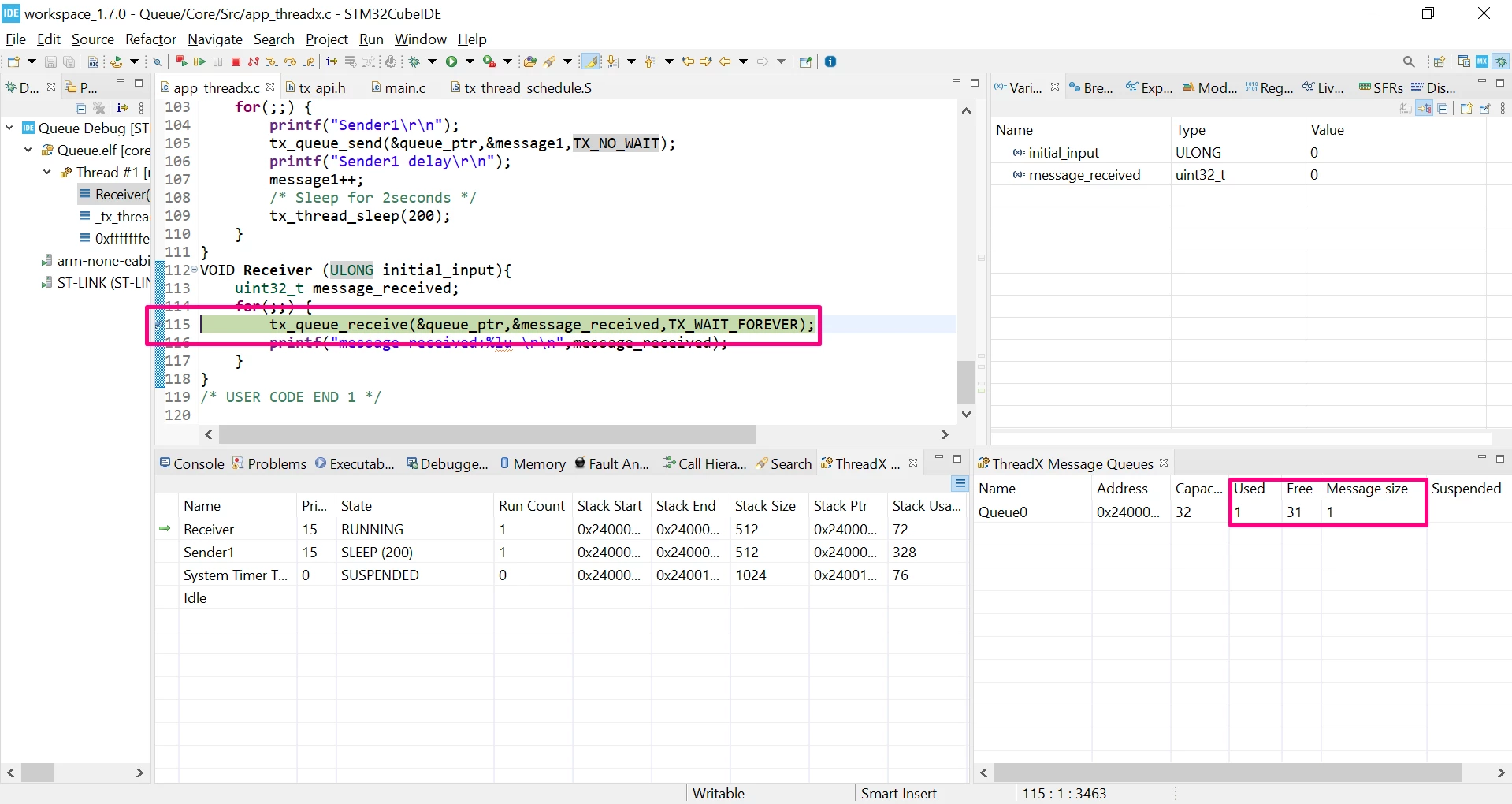Image resolution: width=1512 pixels, height=804 pixels.
Task: Switch to the SFRs view tab
Action: point(1381,87)
